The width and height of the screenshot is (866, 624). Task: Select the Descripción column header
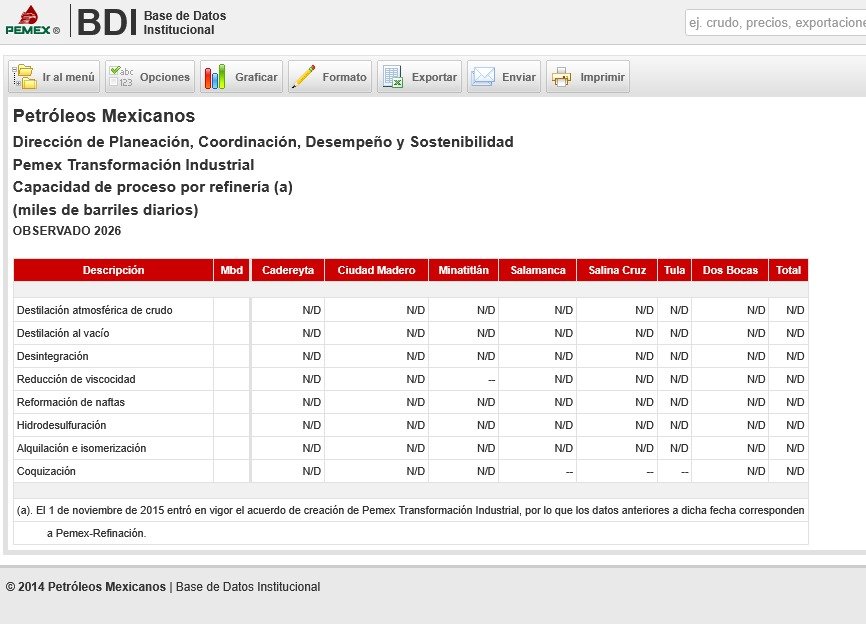[x=113, y=270]
